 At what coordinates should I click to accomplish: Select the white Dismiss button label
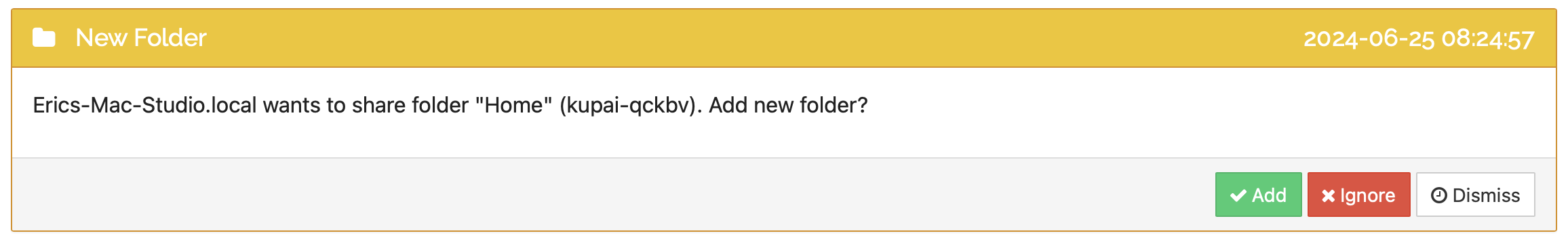[x=1486, y=195]
